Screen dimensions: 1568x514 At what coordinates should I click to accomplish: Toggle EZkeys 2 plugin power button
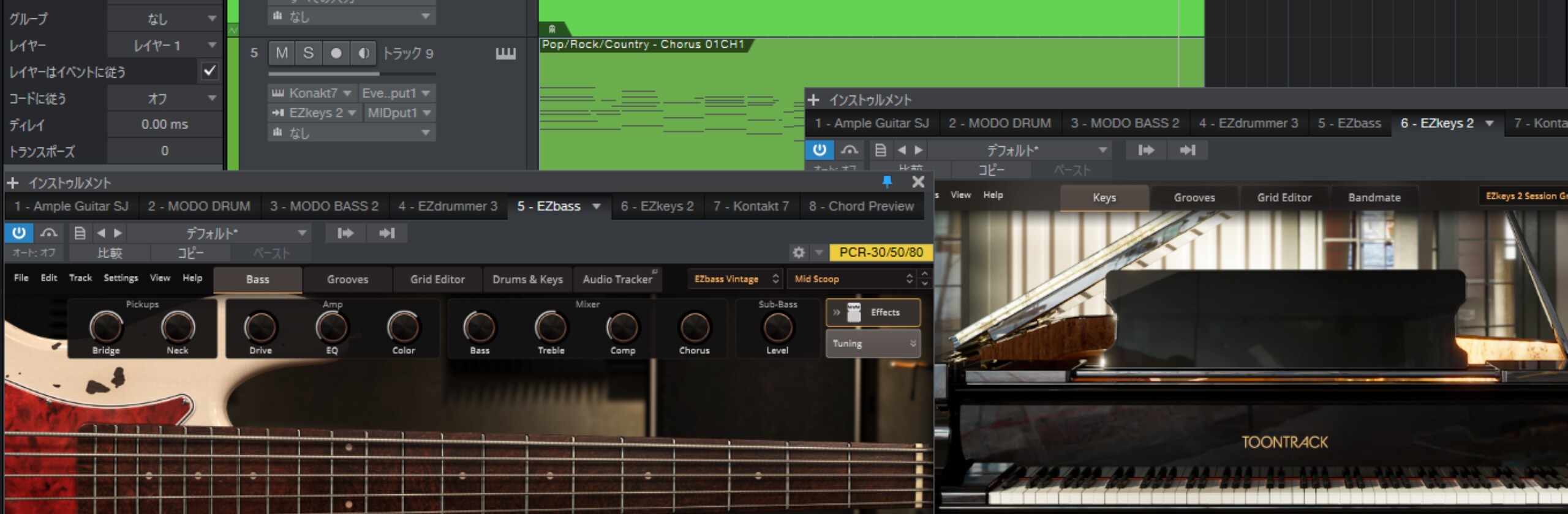(x=820, y=150)
